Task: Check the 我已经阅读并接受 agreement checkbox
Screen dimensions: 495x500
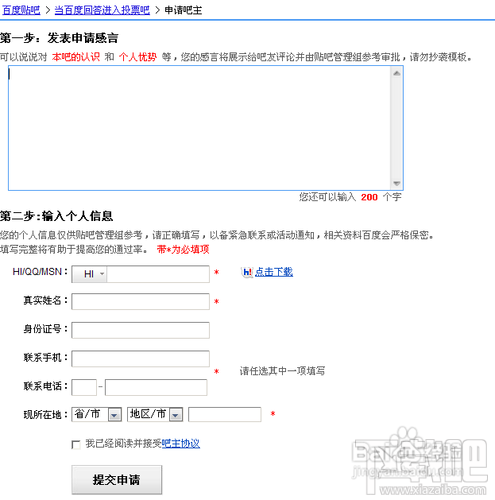Action: pos(76,445)
